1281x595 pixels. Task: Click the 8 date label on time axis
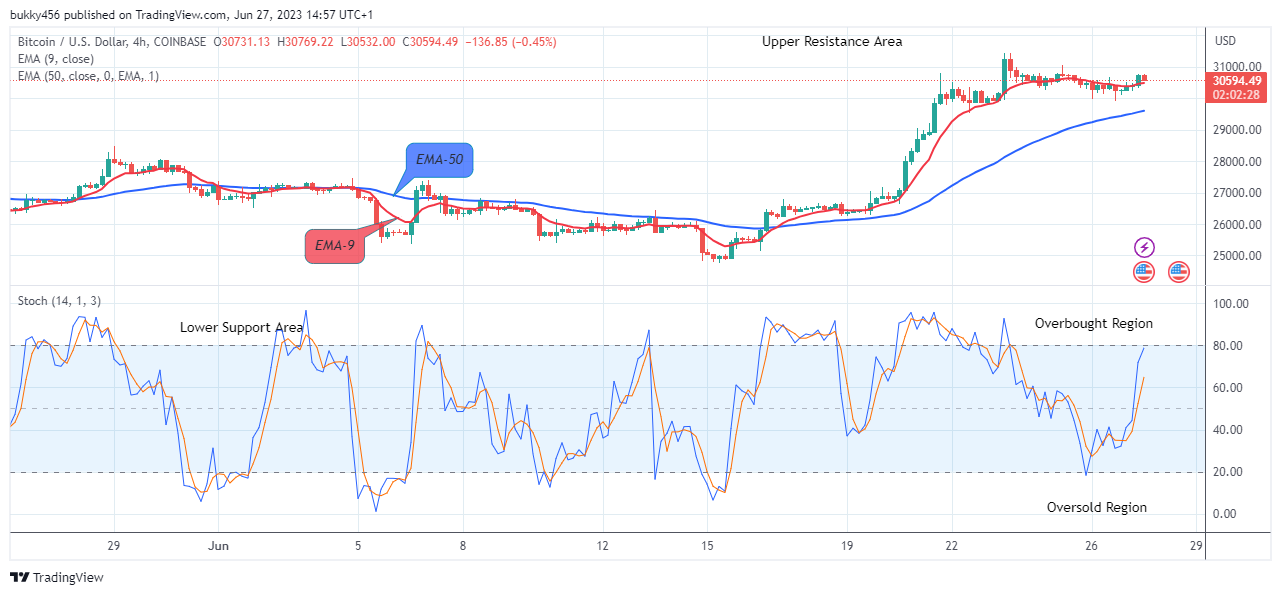463,546
